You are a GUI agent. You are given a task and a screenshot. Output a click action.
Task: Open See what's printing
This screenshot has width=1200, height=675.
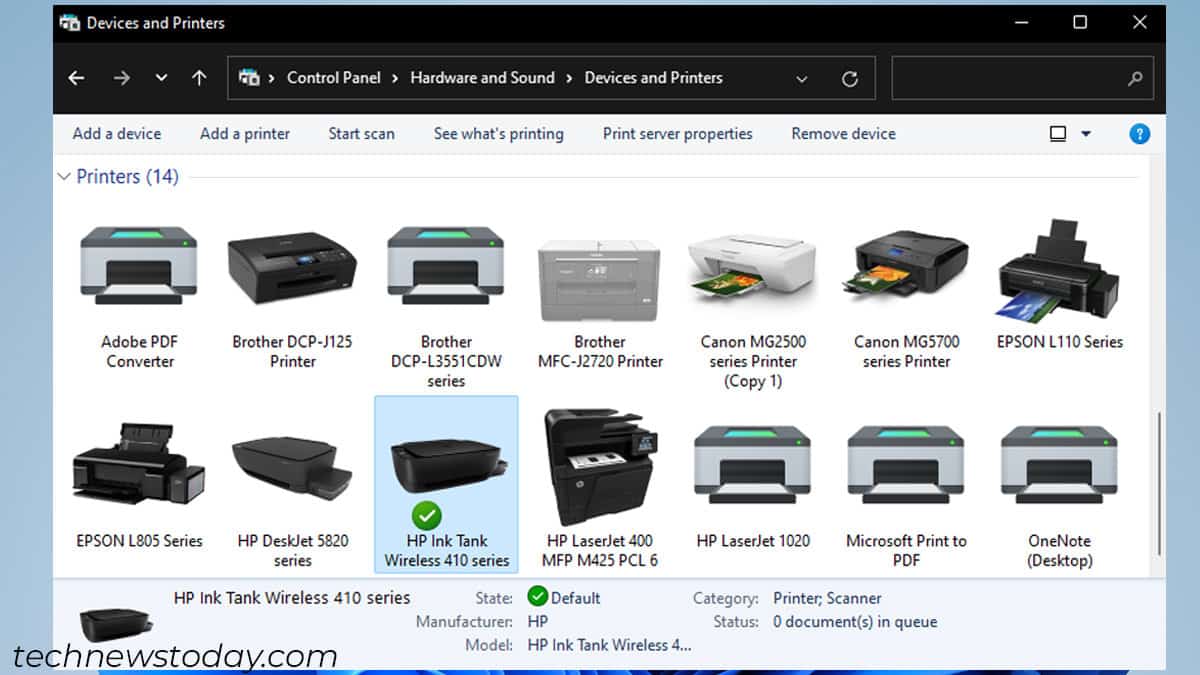[498, 134]
